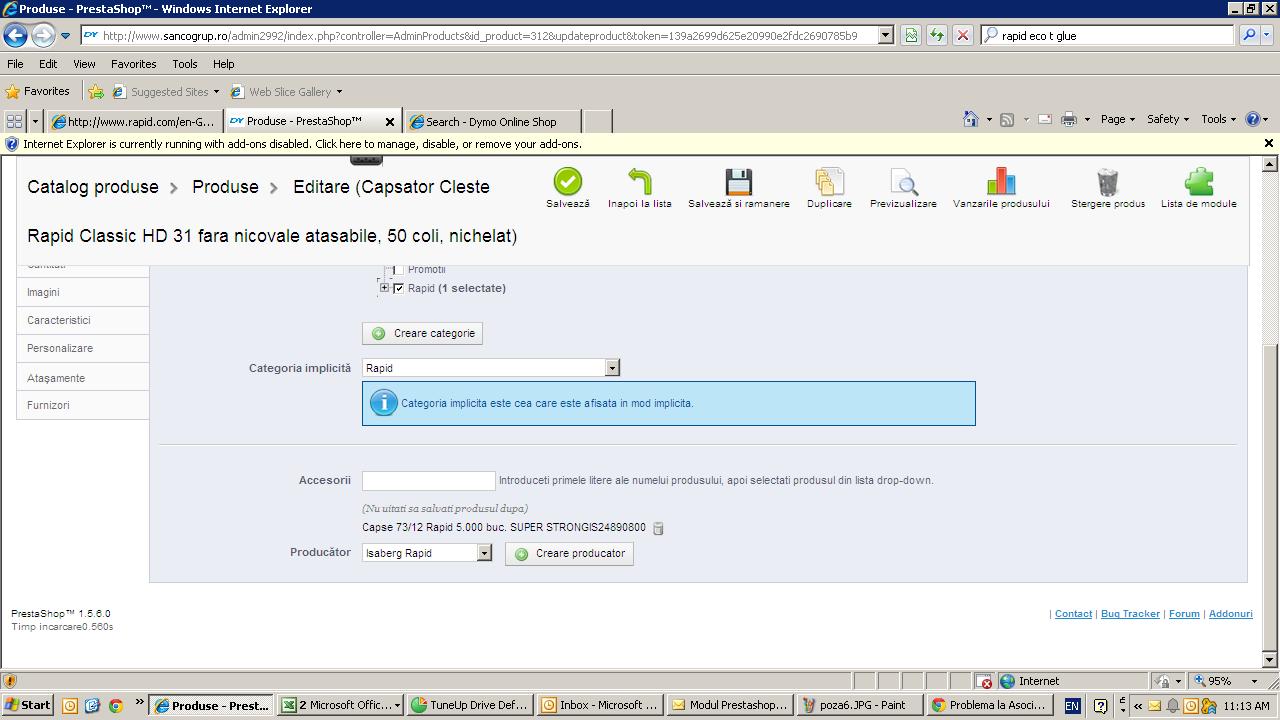Duplicate the product with Duplicare icon
The height and width of the screenshot is (720, 1280).
pos(829,181)
